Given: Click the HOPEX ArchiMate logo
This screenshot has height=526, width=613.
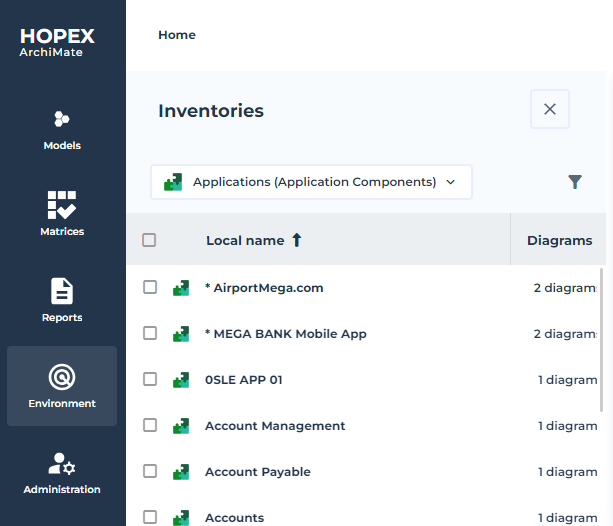Looking at the screenshot, I should point(58,42).
